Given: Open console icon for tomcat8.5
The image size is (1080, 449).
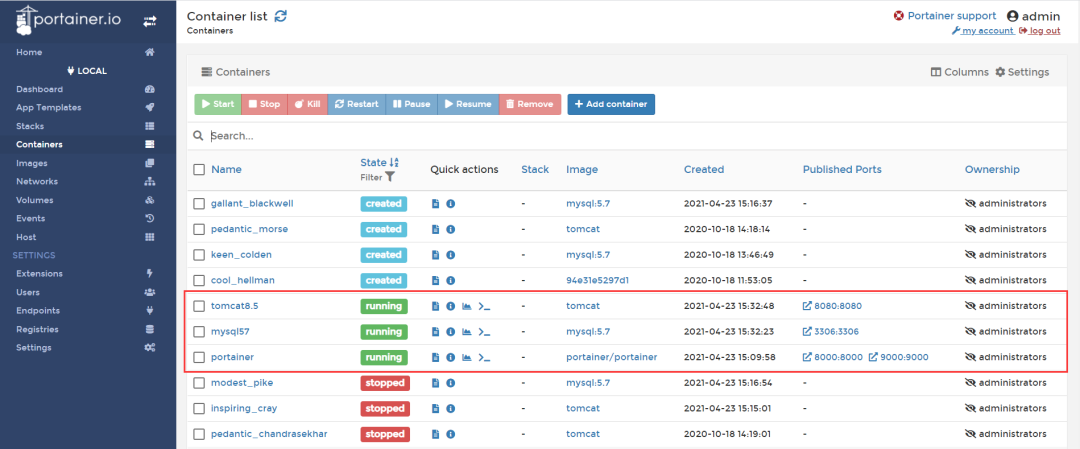Looking at the screenshot, I should [x=484, y=306].
